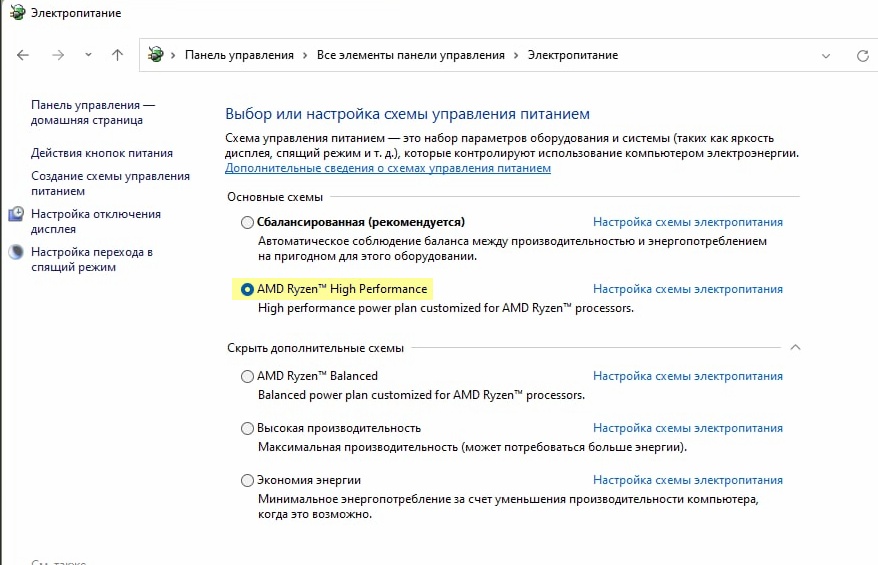Click the text Максимальная производительность description
The height and width of the screenshot is (565, 878).
(472, 447)
